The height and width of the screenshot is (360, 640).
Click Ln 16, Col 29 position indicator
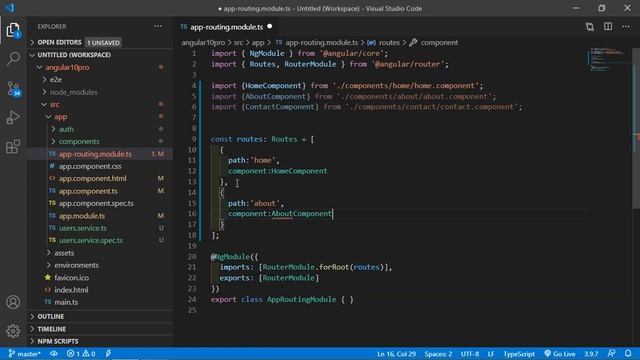coord(396,354)
